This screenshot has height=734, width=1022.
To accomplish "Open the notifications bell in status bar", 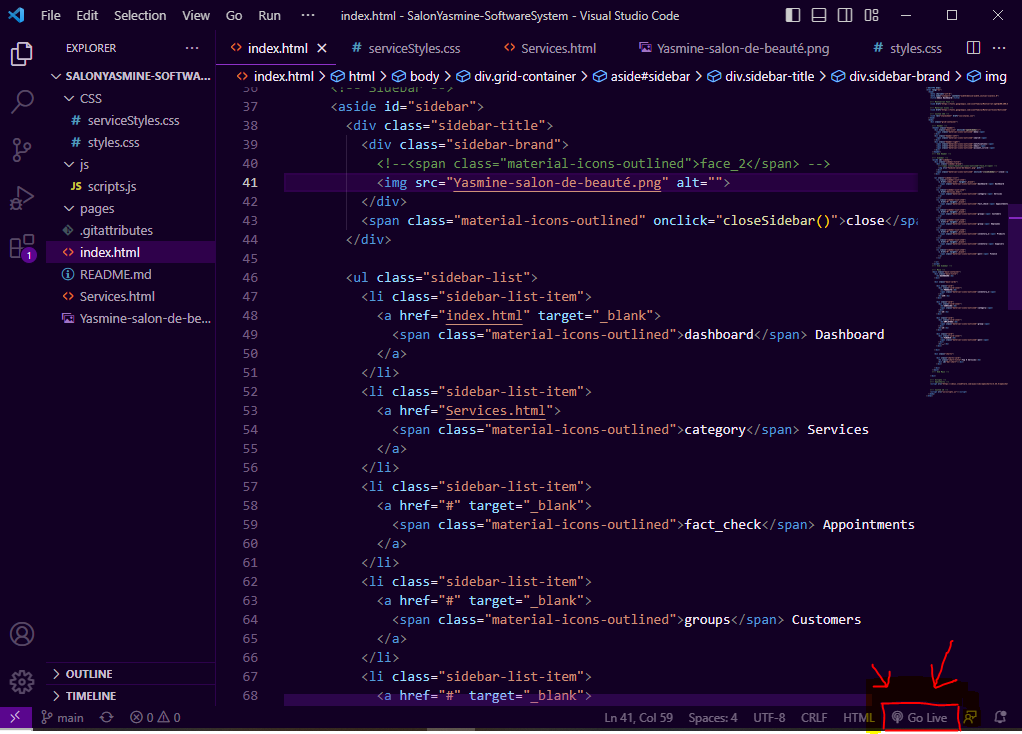I will (x=1000, y=717).
